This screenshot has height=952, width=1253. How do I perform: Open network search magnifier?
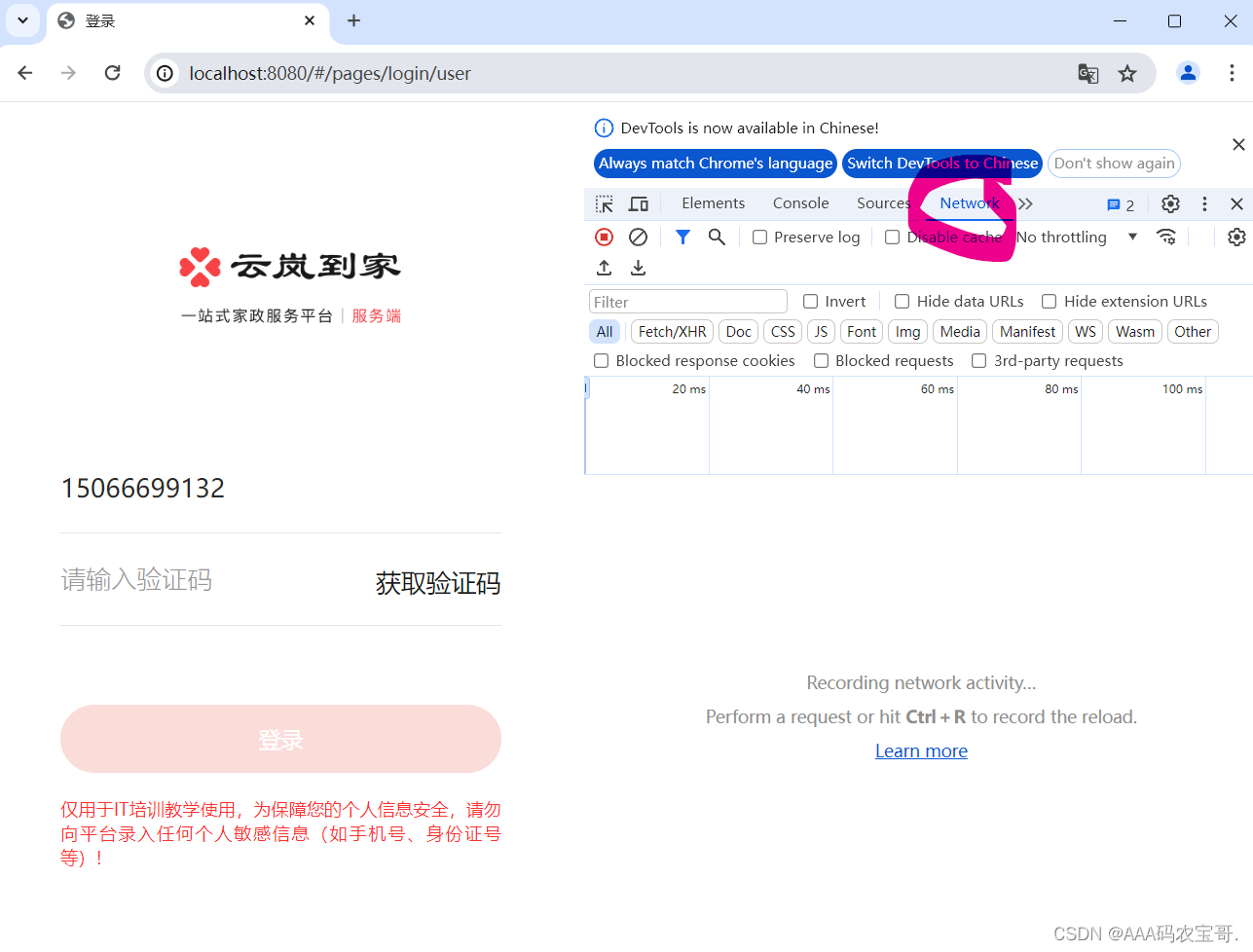click(717, 237)
